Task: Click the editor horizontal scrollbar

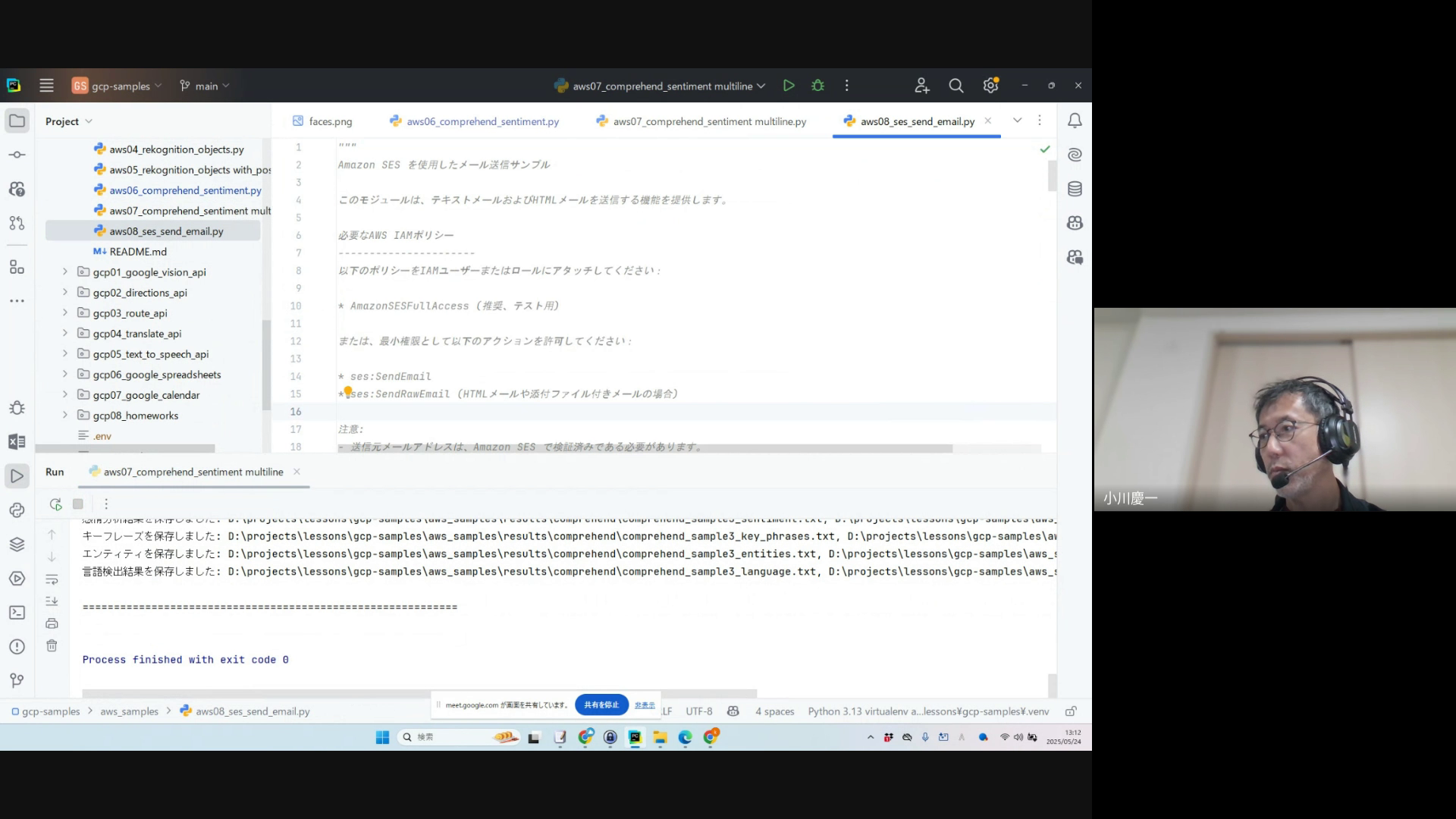Action: coord(645,449)
